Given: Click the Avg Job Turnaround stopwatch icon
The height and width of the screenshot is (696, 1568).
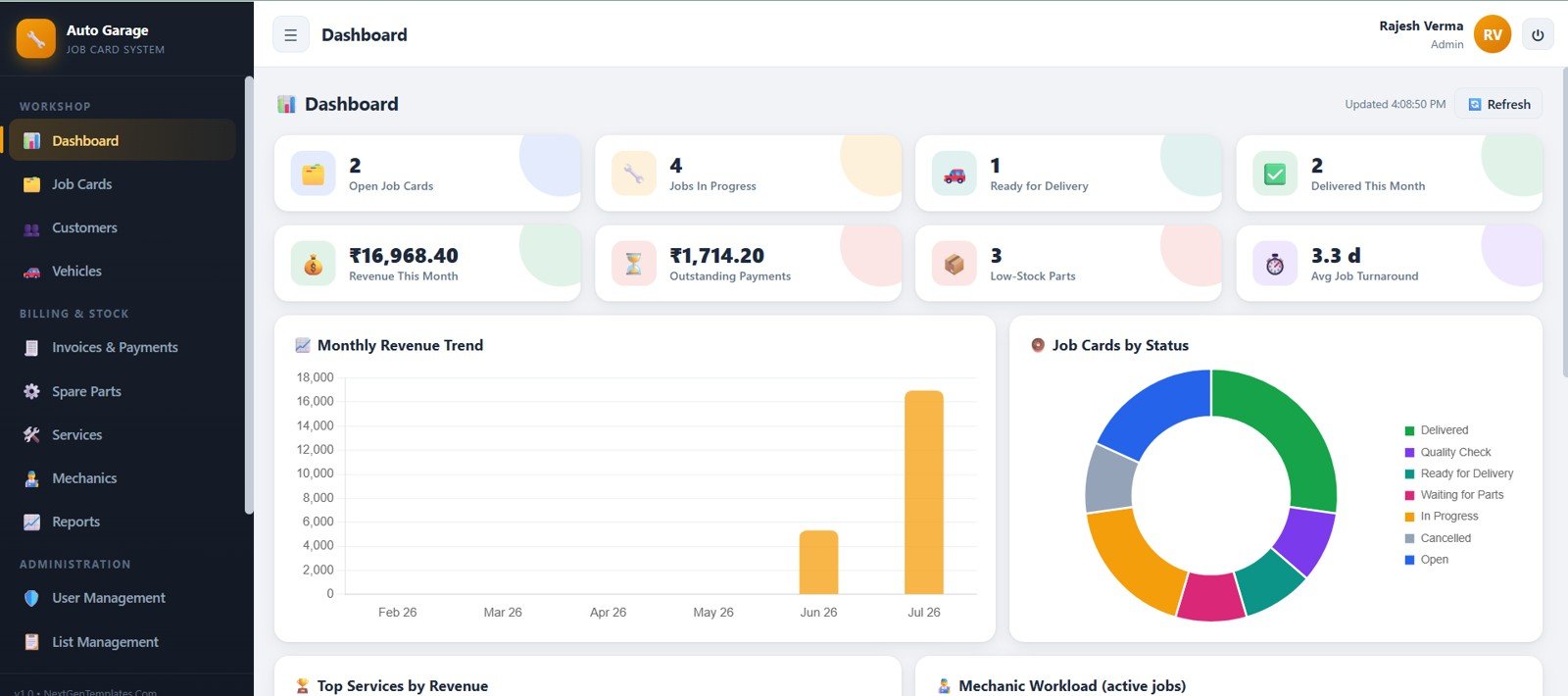Looking at the screenshot, I should (x=1275, y=264).
